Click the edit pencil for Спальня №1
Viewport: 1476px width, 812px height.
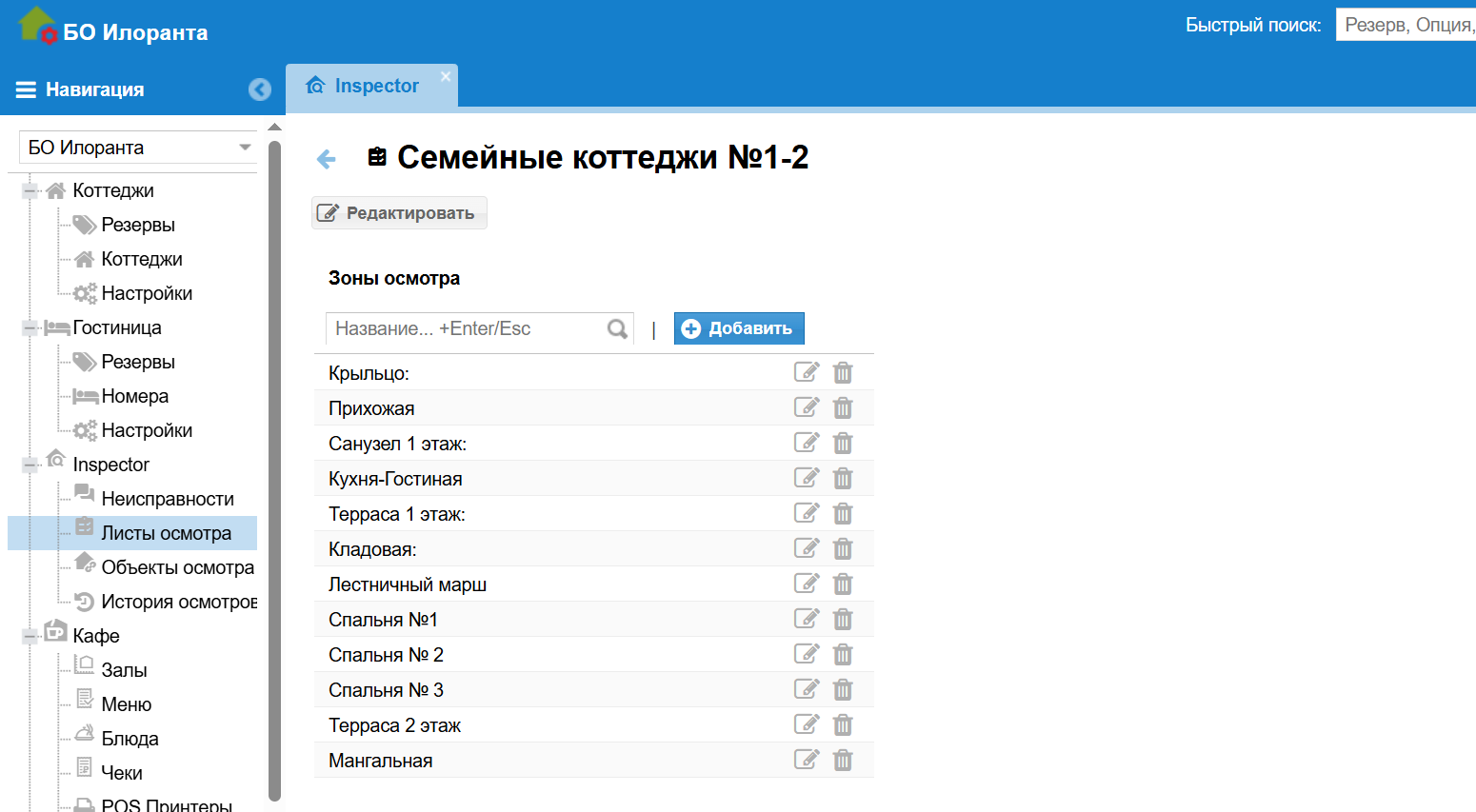pos(807,619)
